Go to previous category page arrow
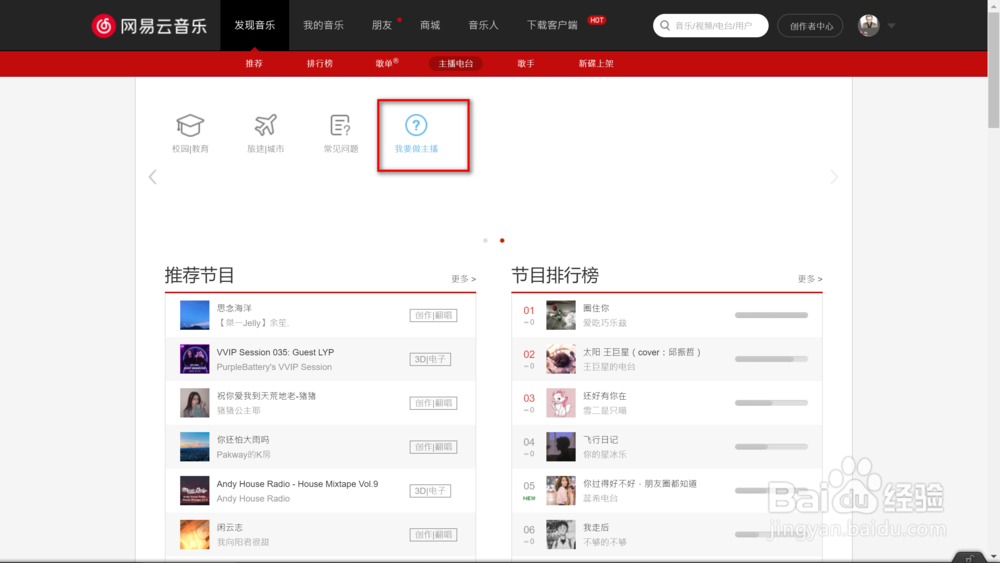Screen dimensions: 1000x563 coord(152,177)
